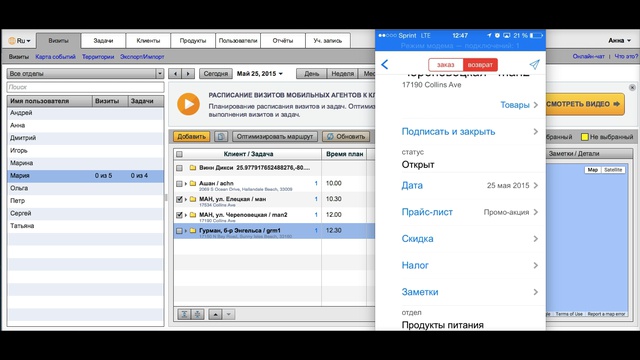Switch to the Отчёты tab
Image resolution: width=640 pixels, height=360 pixels.
283,41
